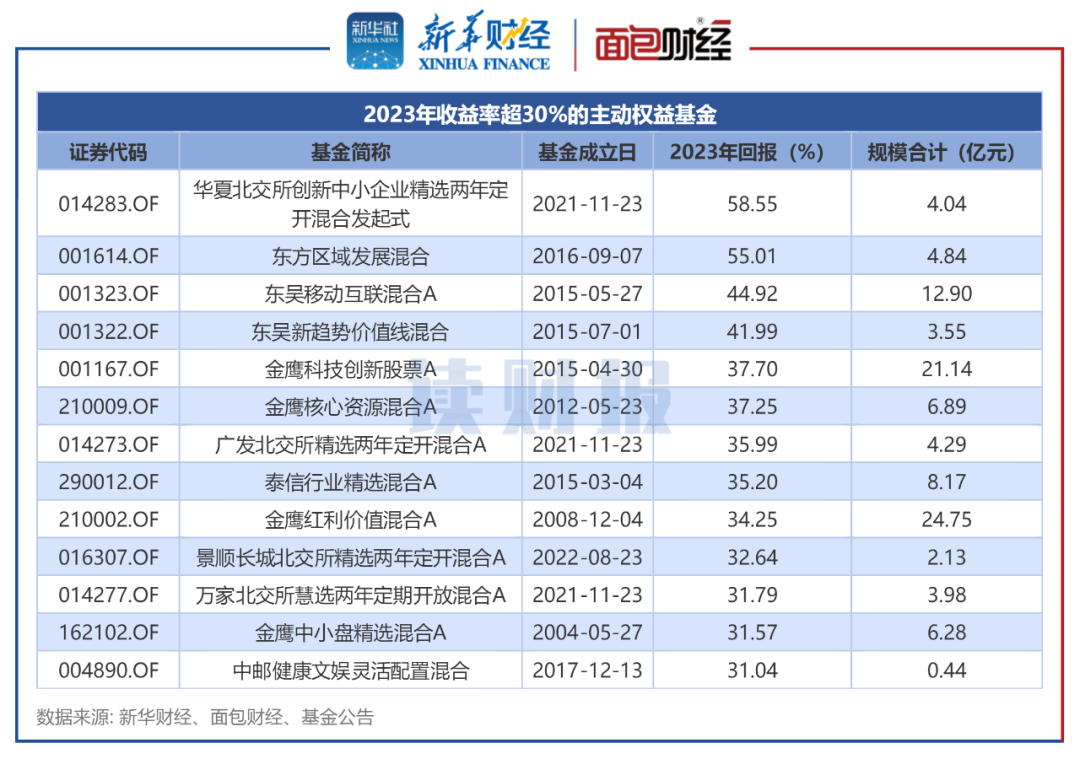Click the 东吴移动互联混合A fund name
This screenshot has height=759, width=1080.
tap(350, 294)
